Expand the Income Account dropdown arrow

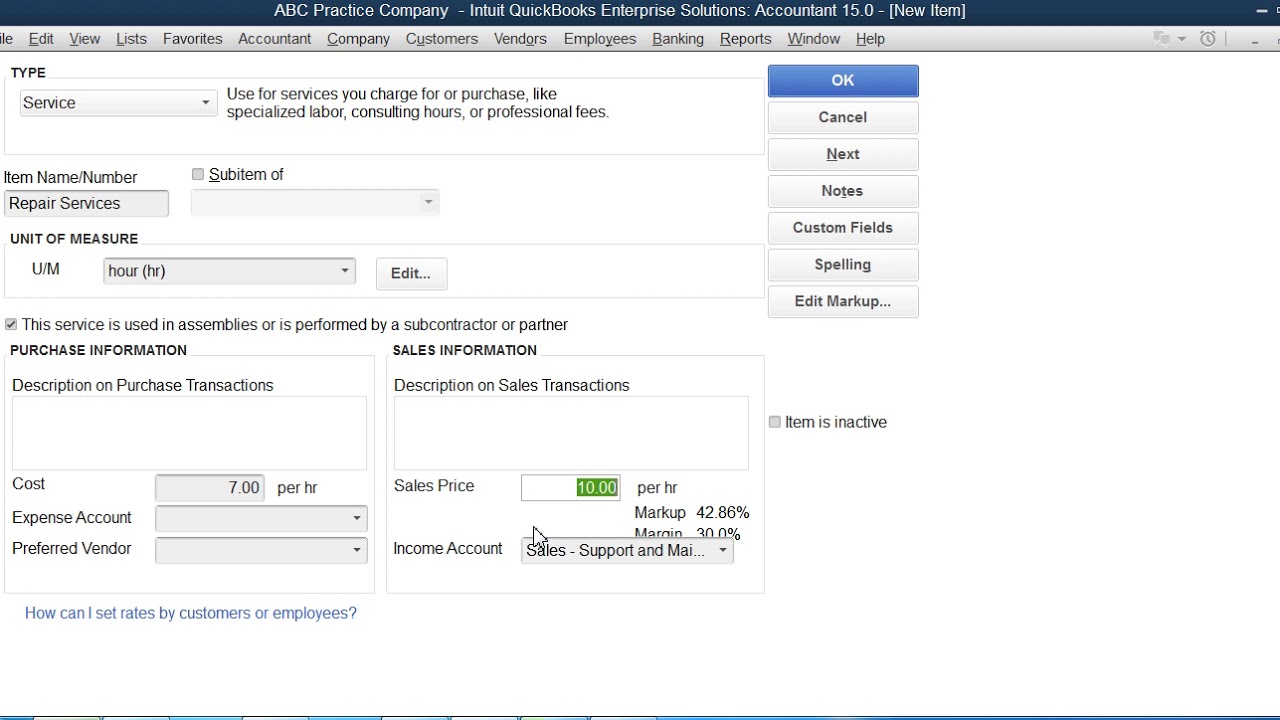[723, 550]
